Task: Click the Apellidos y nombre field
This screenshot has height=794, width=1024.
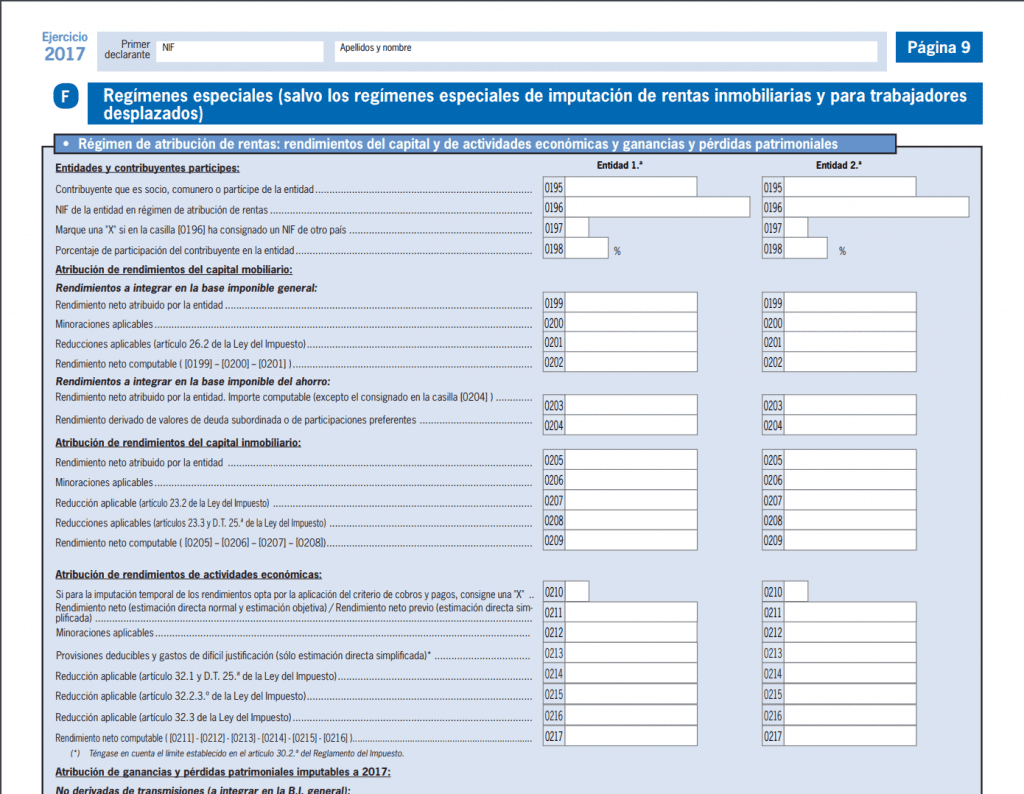Action: [605, 51]
